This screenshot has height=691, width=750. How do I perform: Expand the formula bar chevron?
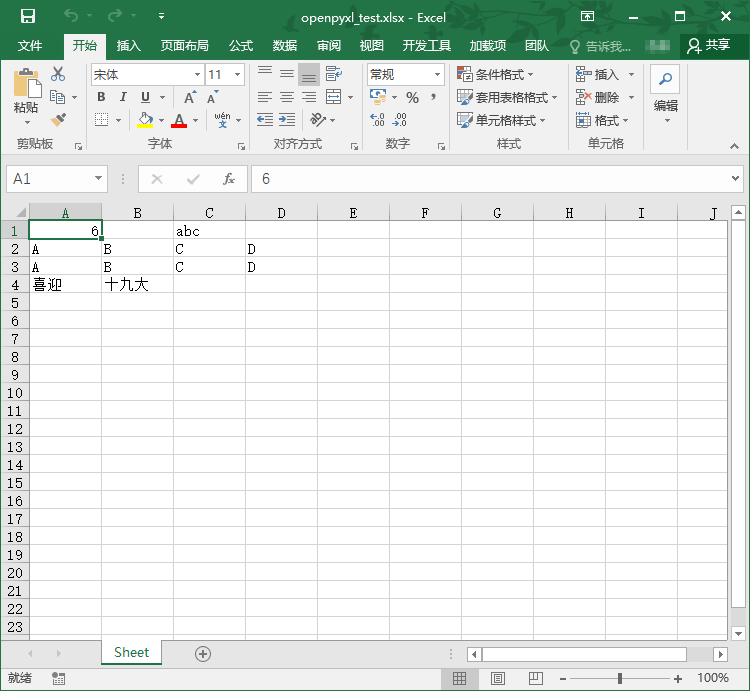click(736, 178)
